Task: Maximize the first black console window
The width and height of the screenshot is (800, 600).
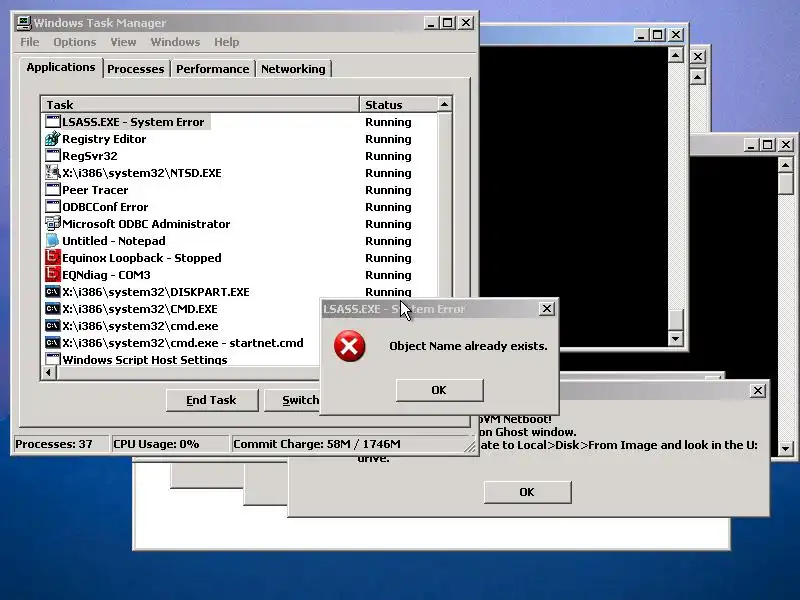Action: [x=658, y=35]
